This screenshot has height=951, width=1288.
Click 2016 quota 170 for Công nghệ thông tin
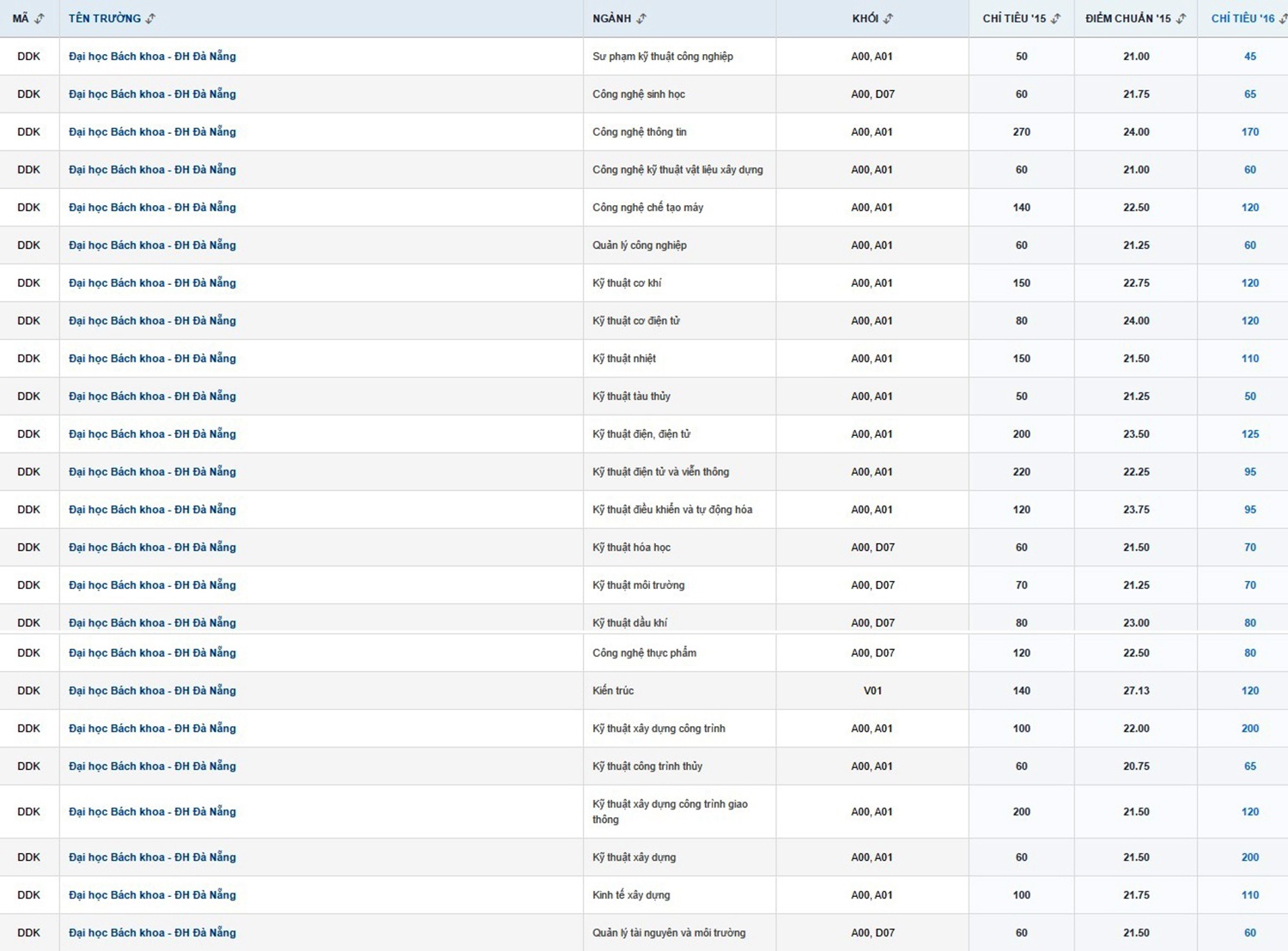(x=1249, y=132)
